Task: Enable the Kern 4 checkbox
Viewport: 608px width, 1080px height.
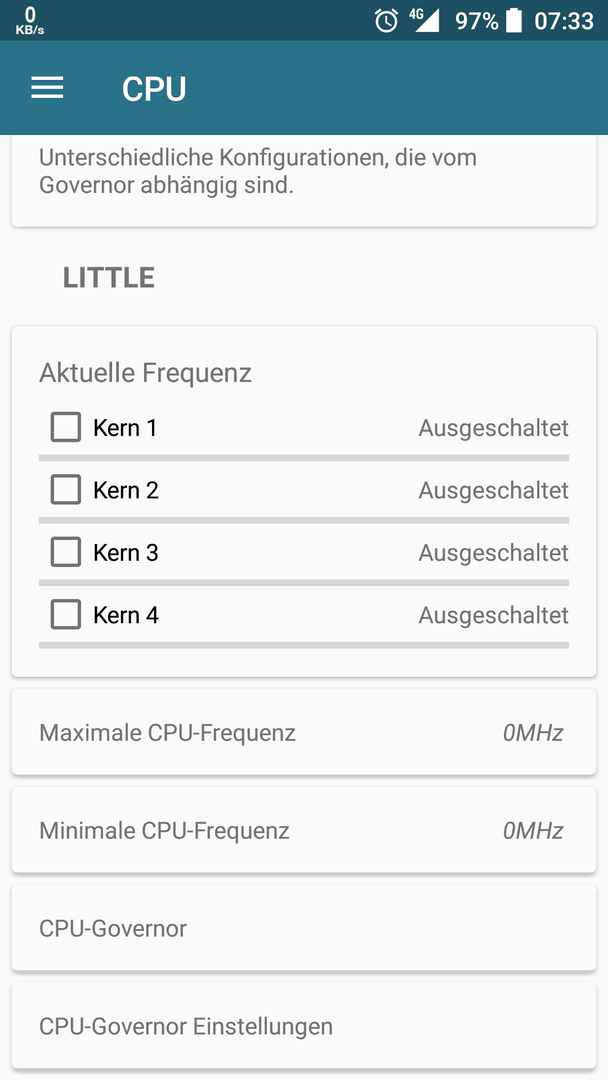Action: pos(65,614)
